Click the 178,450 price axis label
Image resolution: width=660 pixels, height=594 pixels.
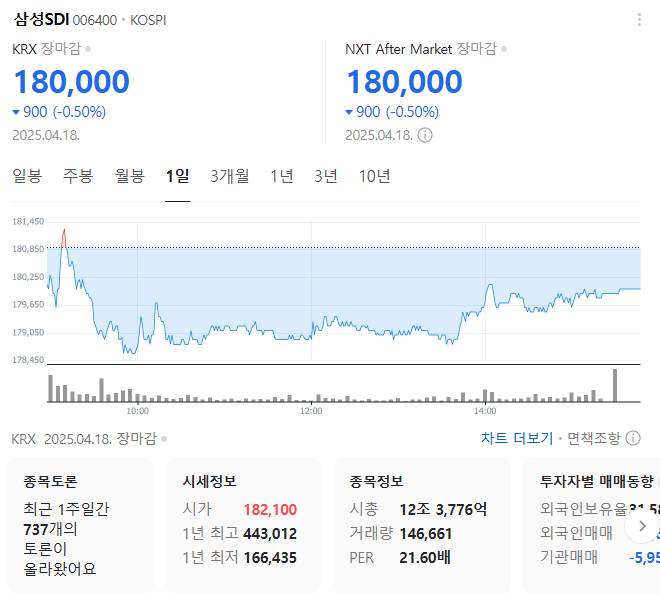point(28,360)
